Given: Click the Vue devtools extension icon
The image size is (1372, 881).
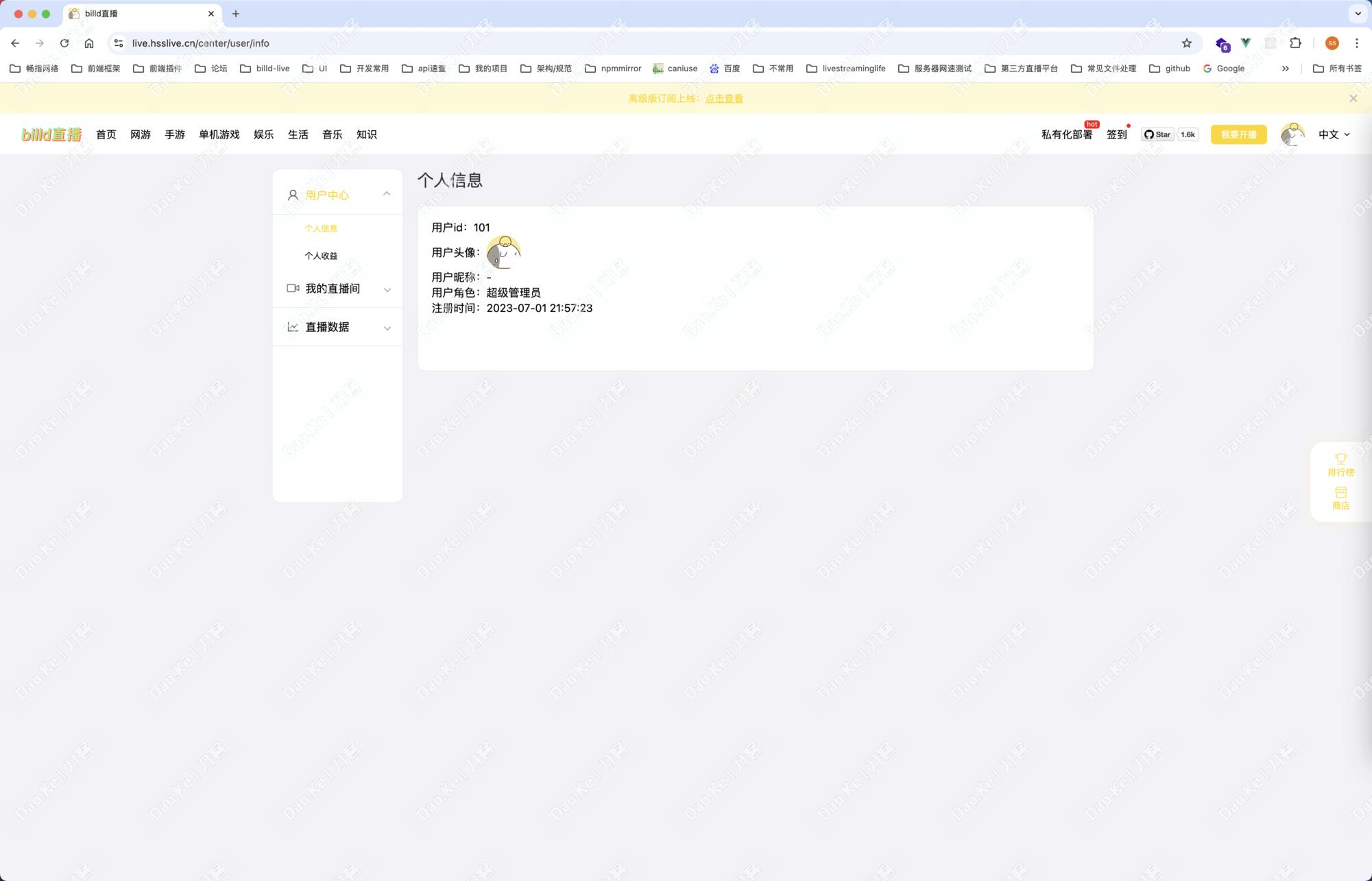Looking at the screenshot, I should coord(1246,43).
